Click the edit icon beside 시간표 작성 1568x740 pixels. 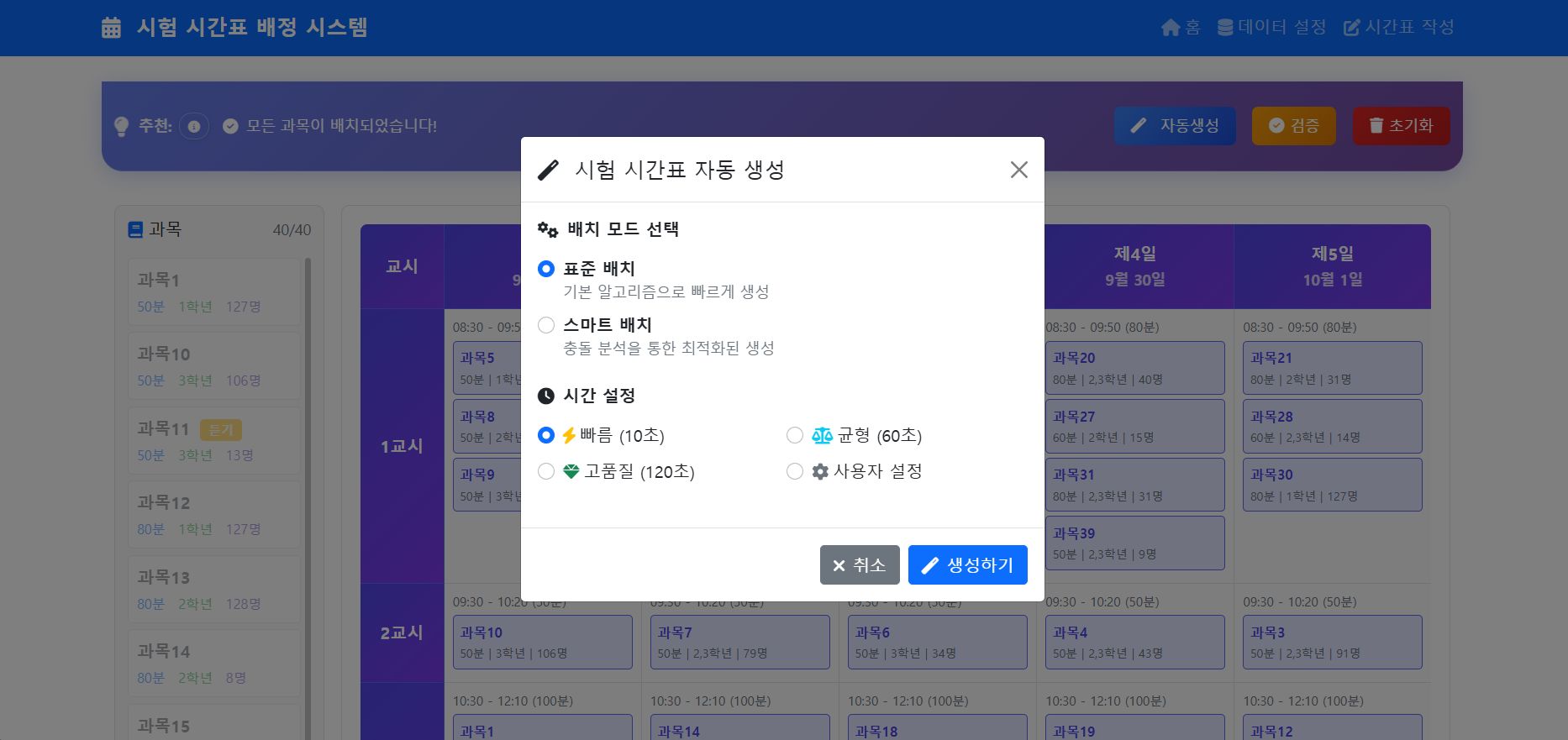tap(1351, 28)
